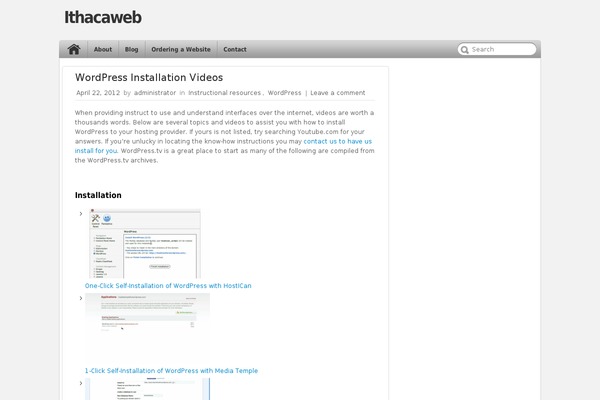The height and width of the screenshot is (400, 600).
Task: Click the Installation section heading
Action: 98,195
